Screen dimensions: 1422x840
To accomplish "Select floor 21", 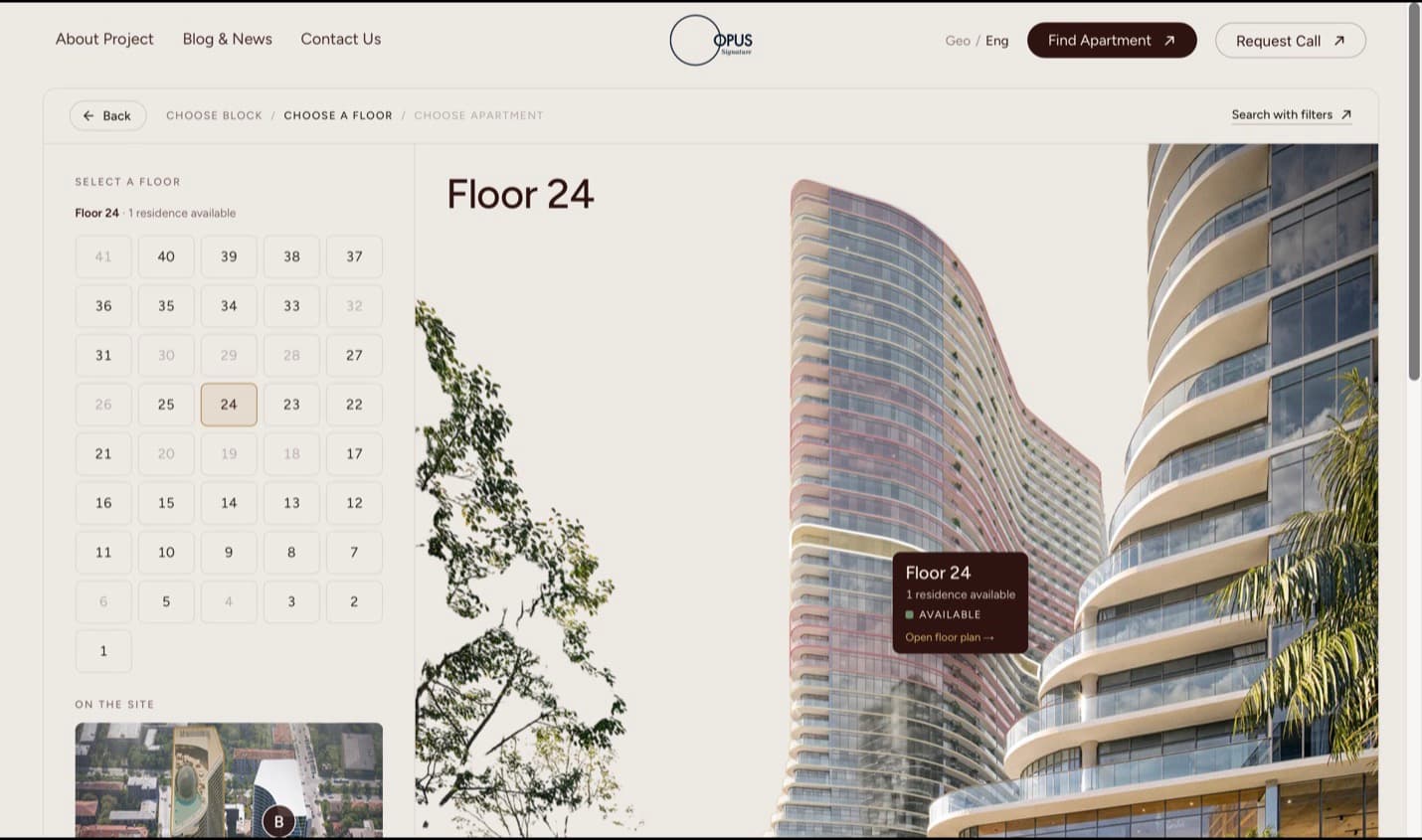I will [x=103, y=453].
